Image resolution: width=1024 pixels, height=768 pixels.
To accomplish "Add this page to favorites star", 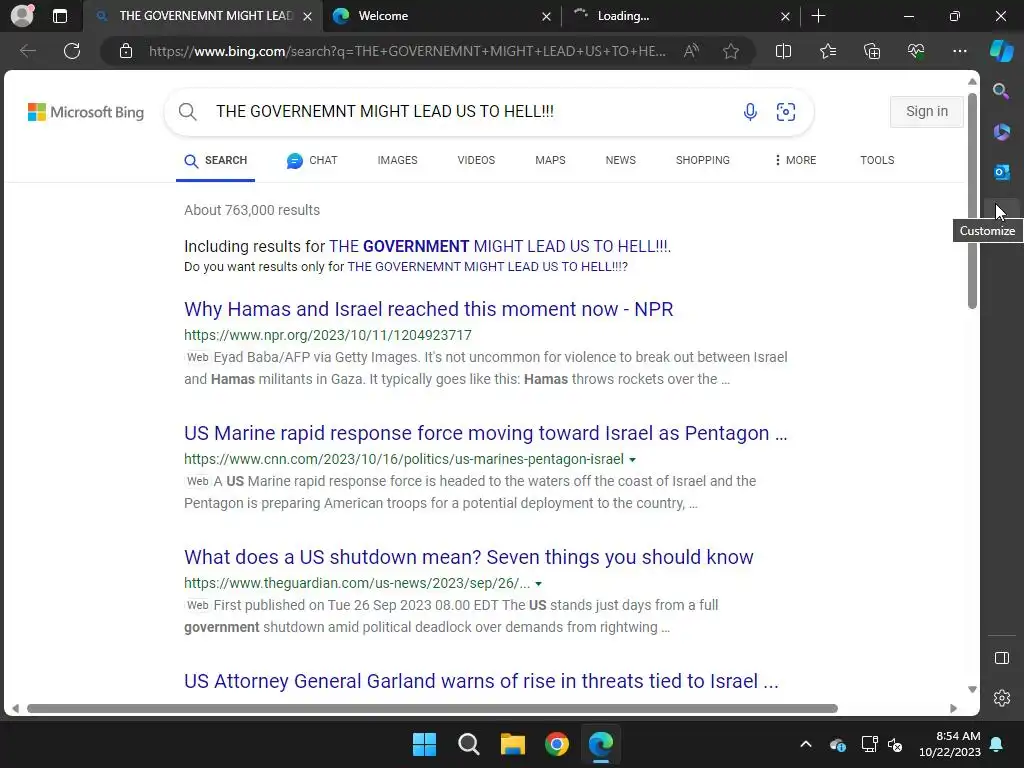I will [731, 51].
